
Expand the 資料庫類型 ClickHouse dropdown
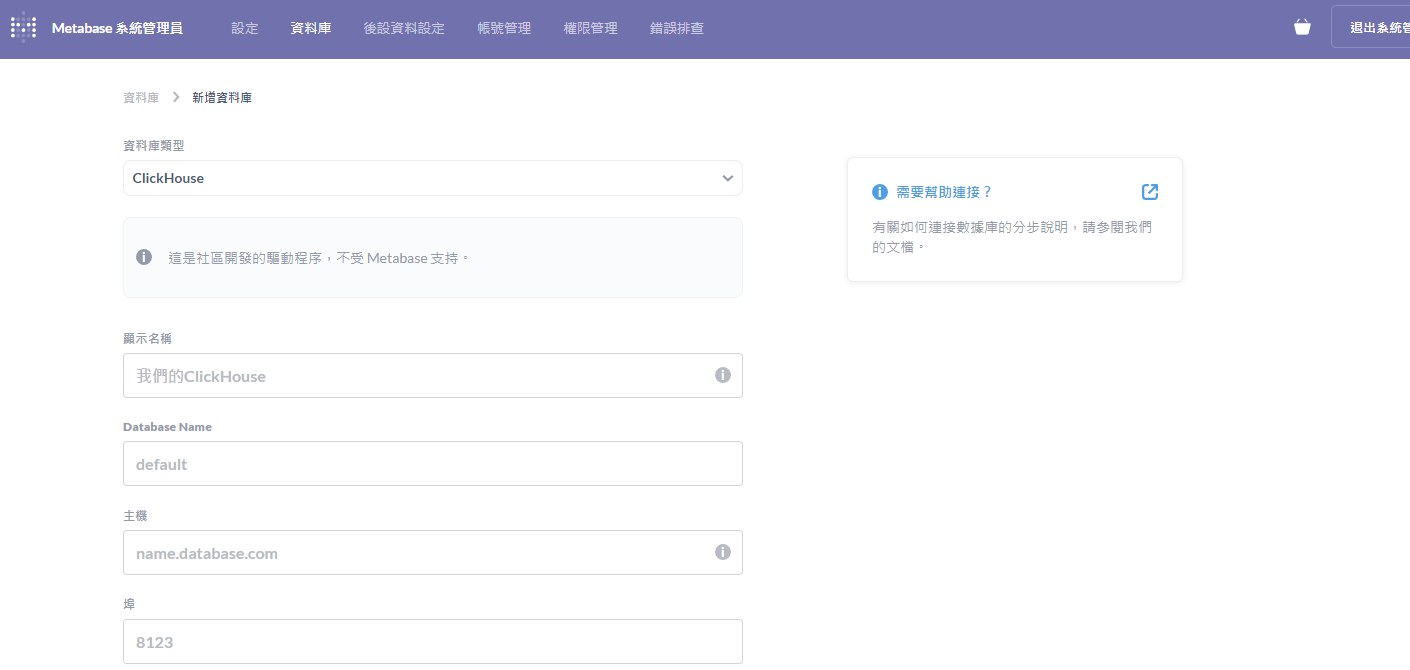(x=433, y=178)
